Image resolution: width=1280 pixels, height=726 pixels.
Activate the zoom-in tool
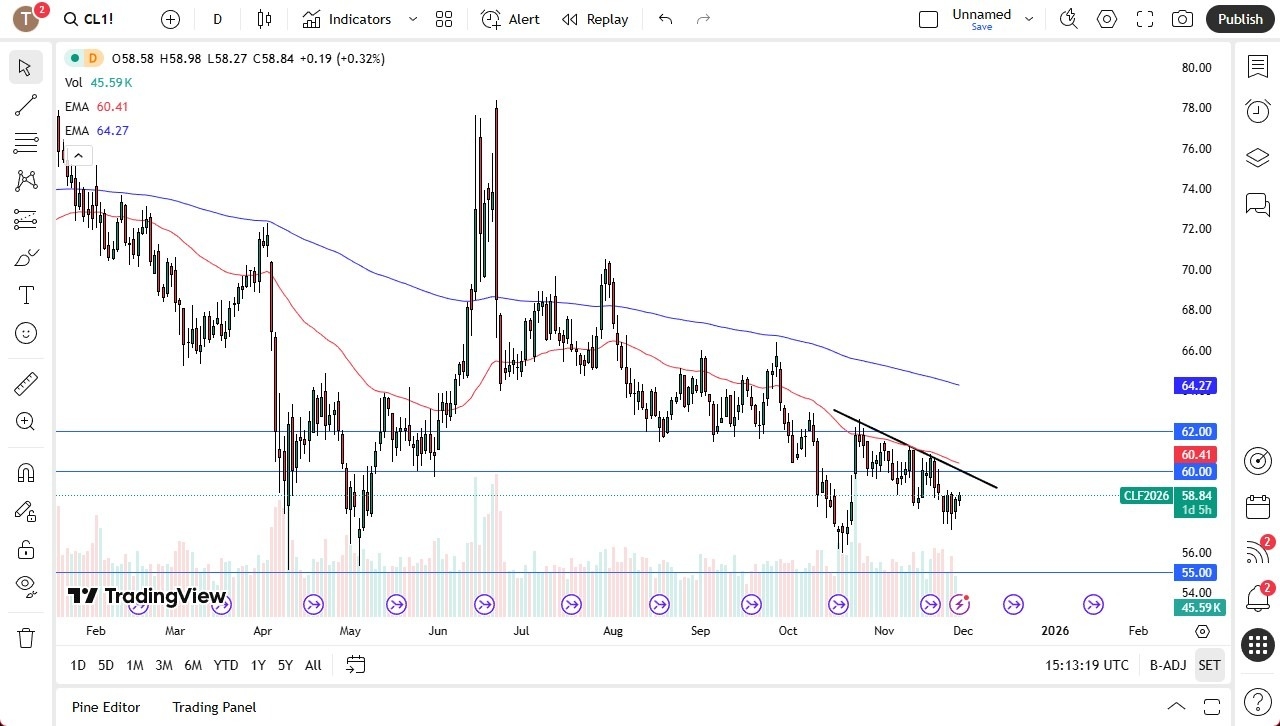[x=25, y=421]
